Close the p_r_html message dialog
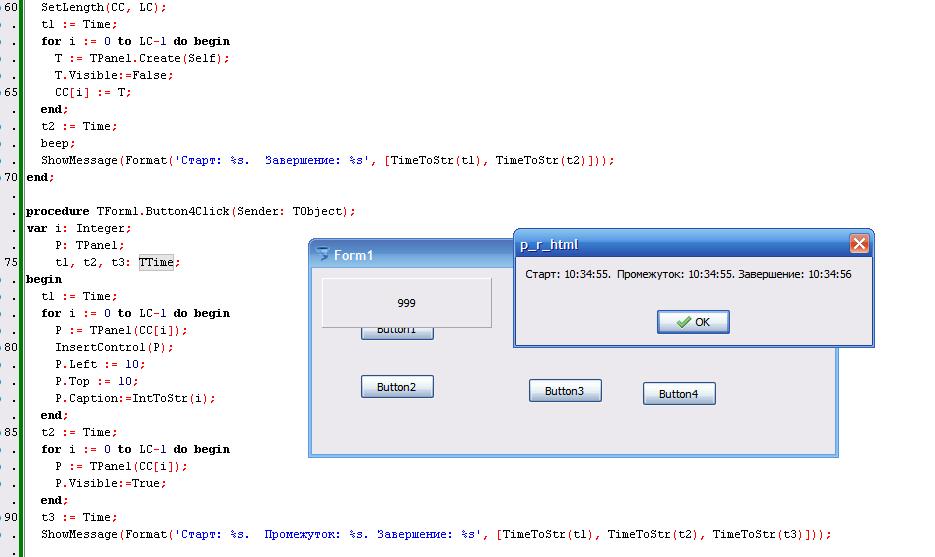935x557 pixels. click(858, 244)
